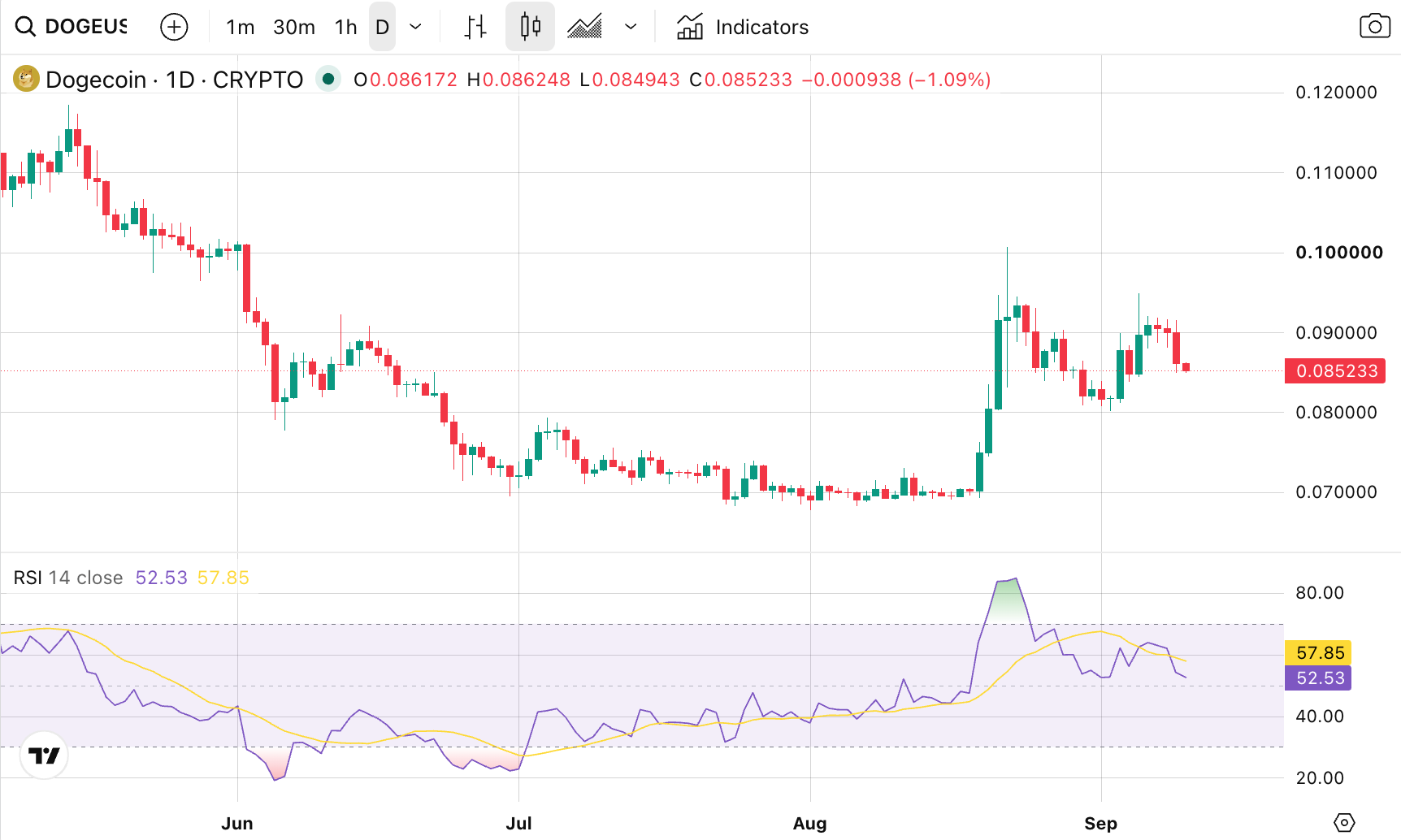Open the Indicators menu
Image resolution: width=1401 pixels, height=840 pixels.
[x=742, y=27]
